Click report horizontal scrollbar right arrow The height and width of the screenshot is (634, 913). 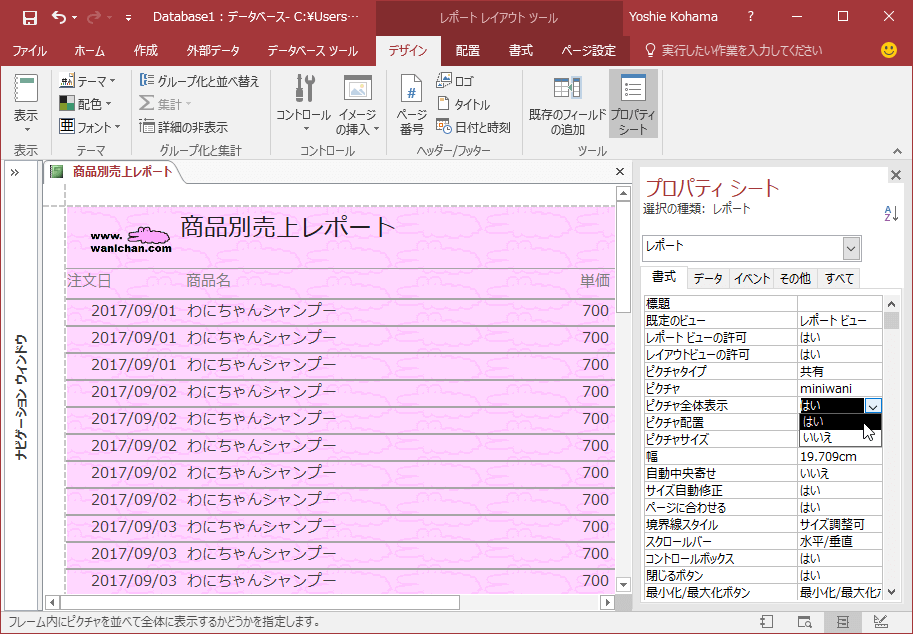(607, 603)
